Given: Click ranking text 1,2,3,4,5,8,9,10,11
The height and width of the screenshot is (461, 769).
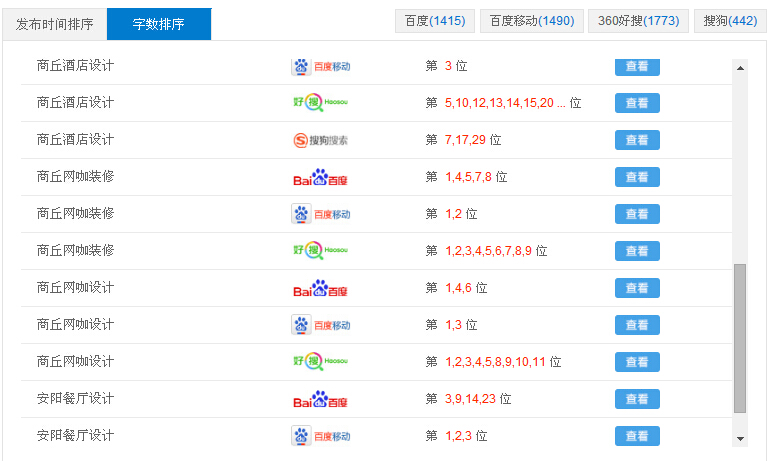Looking at the screenshot, I should [495, 362].
